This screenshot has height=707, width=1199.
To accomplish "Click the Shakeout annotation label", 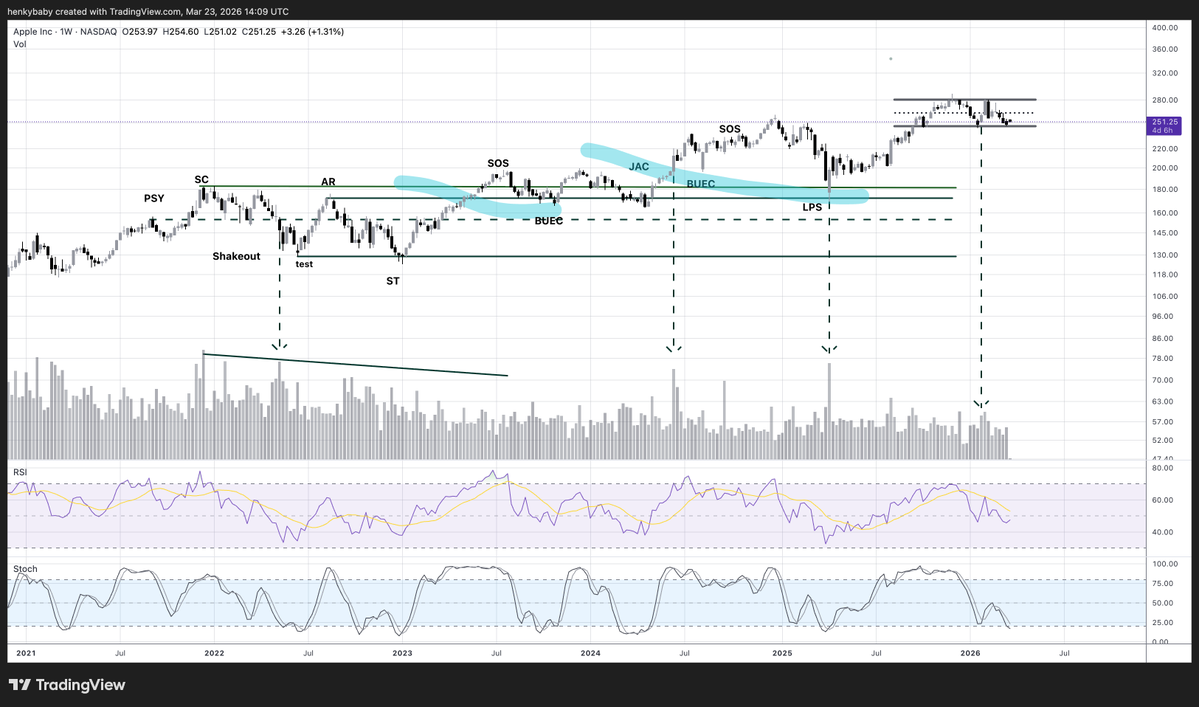I will click(236, 256).
